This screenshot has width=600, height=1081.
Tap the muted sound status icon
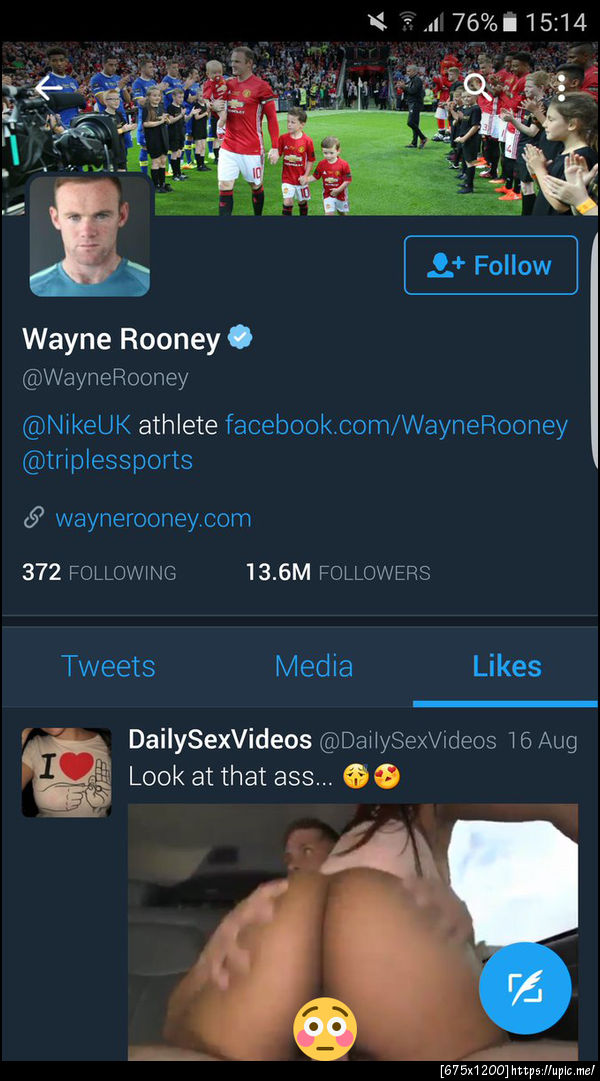(378, 21)
